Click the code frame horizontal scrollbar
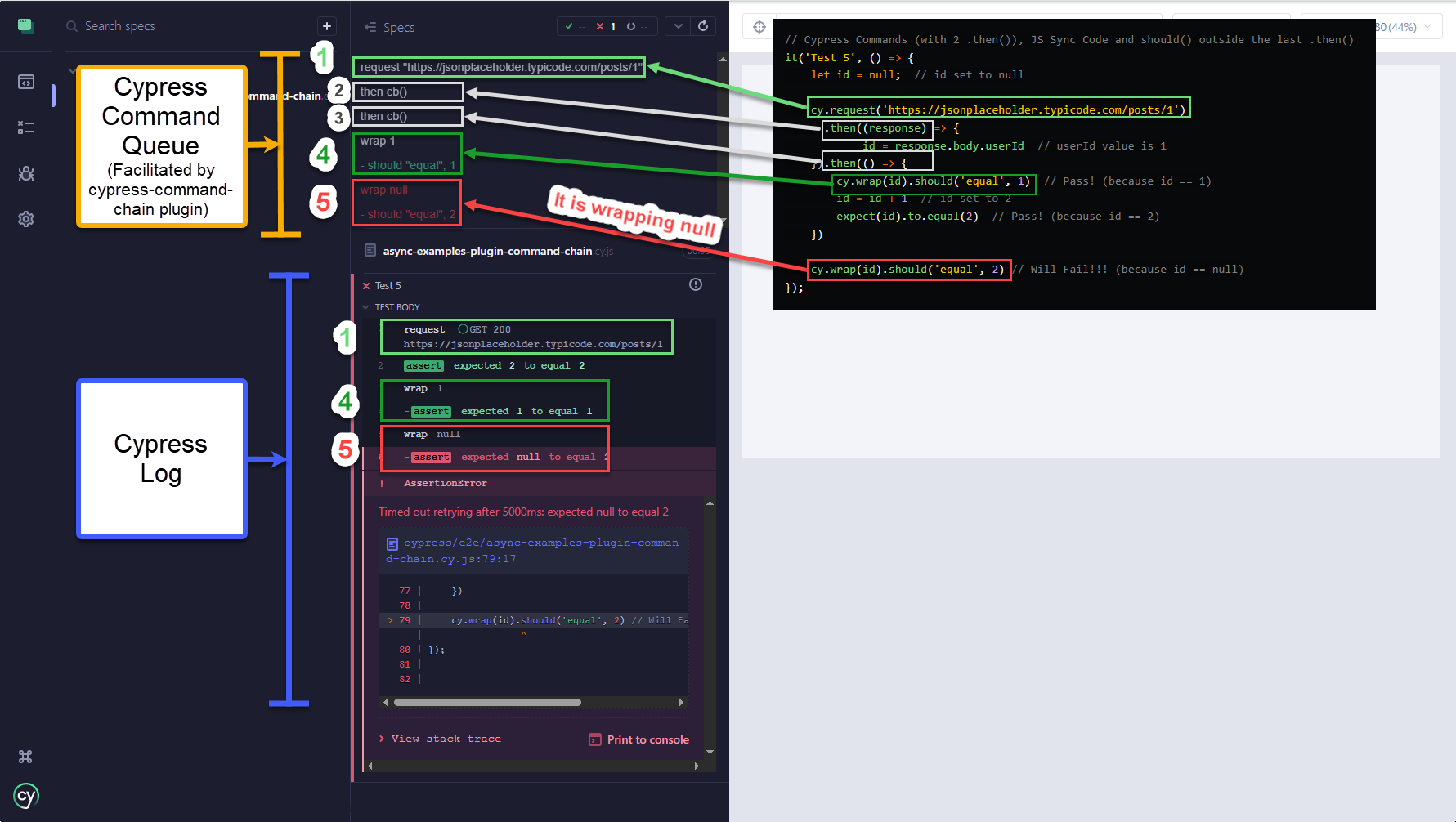This screenshot has width=1456, height=822. click(x=487, y=702)
